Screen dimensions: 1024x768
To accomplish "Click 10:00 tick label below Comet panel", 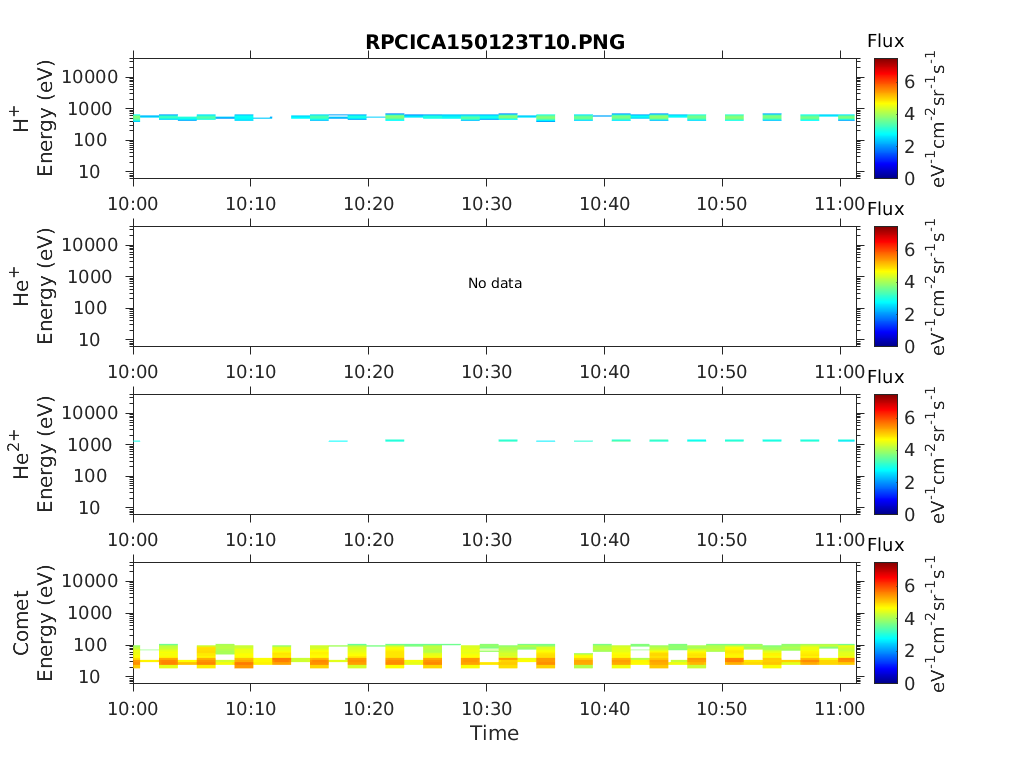I will pyautogui.click(x=133, y=709).
